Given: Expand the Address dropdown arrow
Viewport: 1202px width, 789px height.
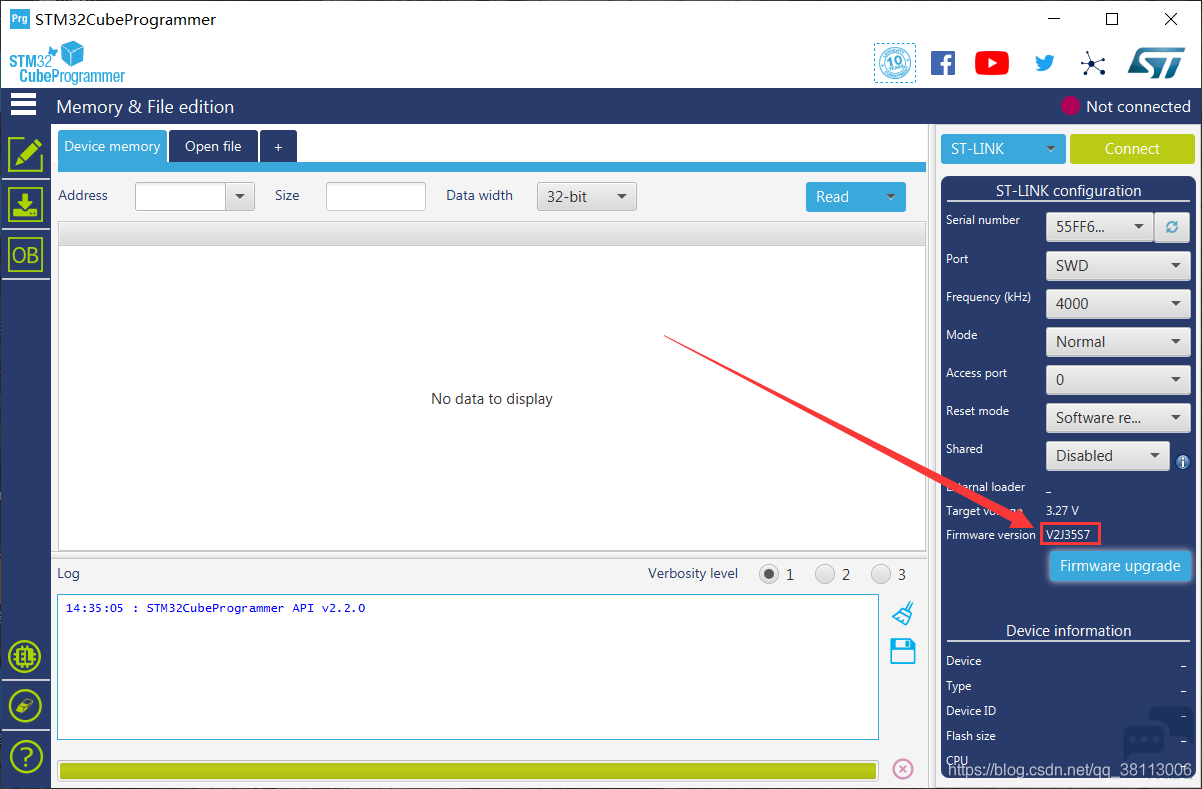Looking at the screenshot, I should coord(240,196).
